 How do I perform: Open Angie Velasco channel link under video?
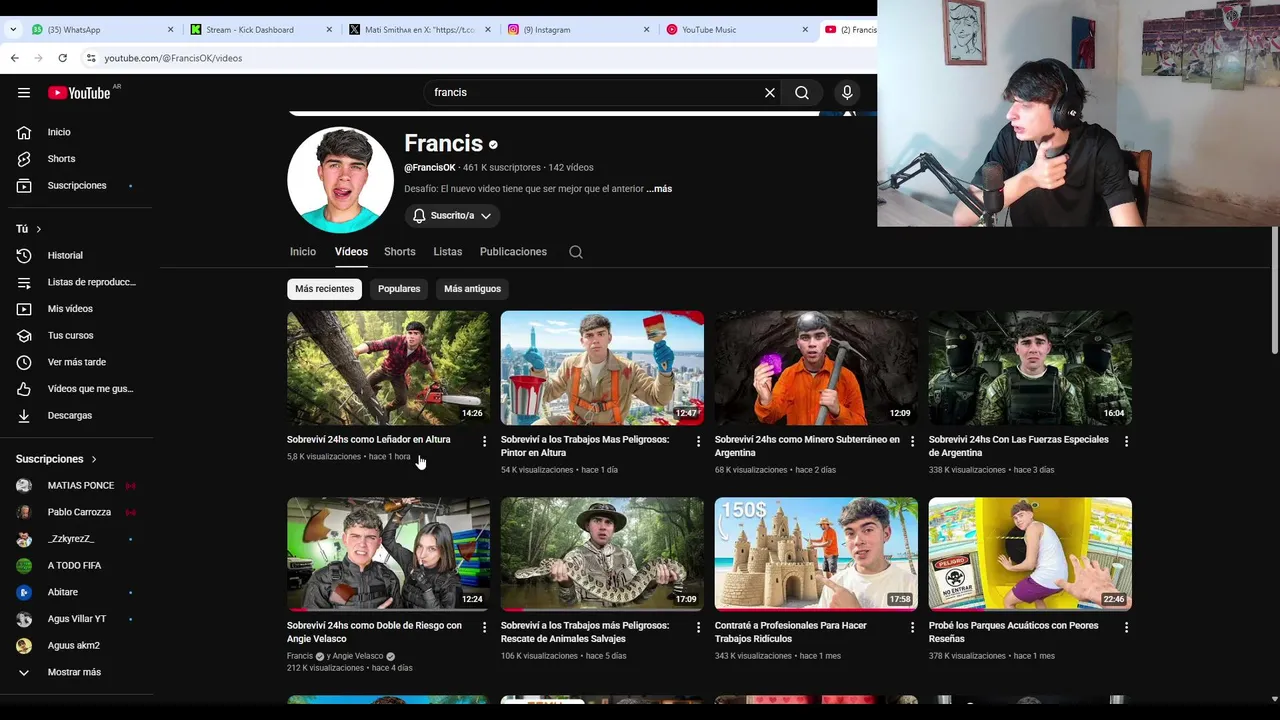357,656
